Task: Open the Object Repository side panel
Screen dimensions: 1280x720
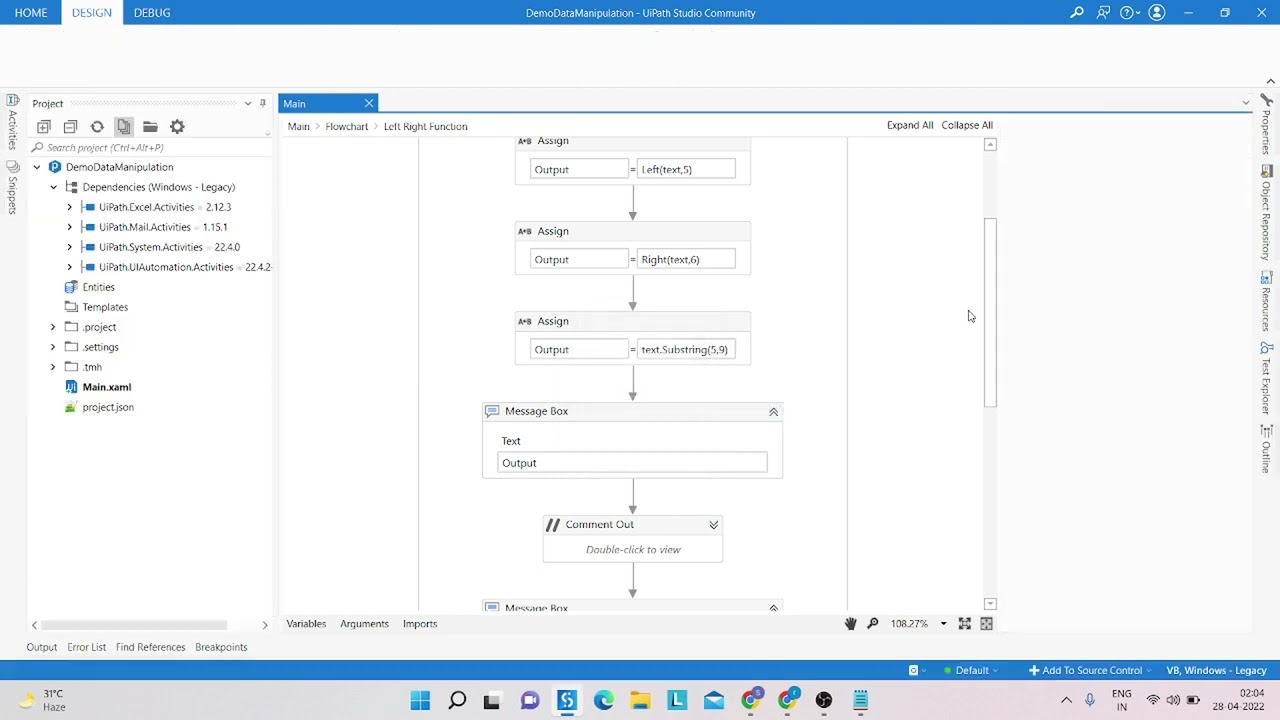Action: point(1266,212)
